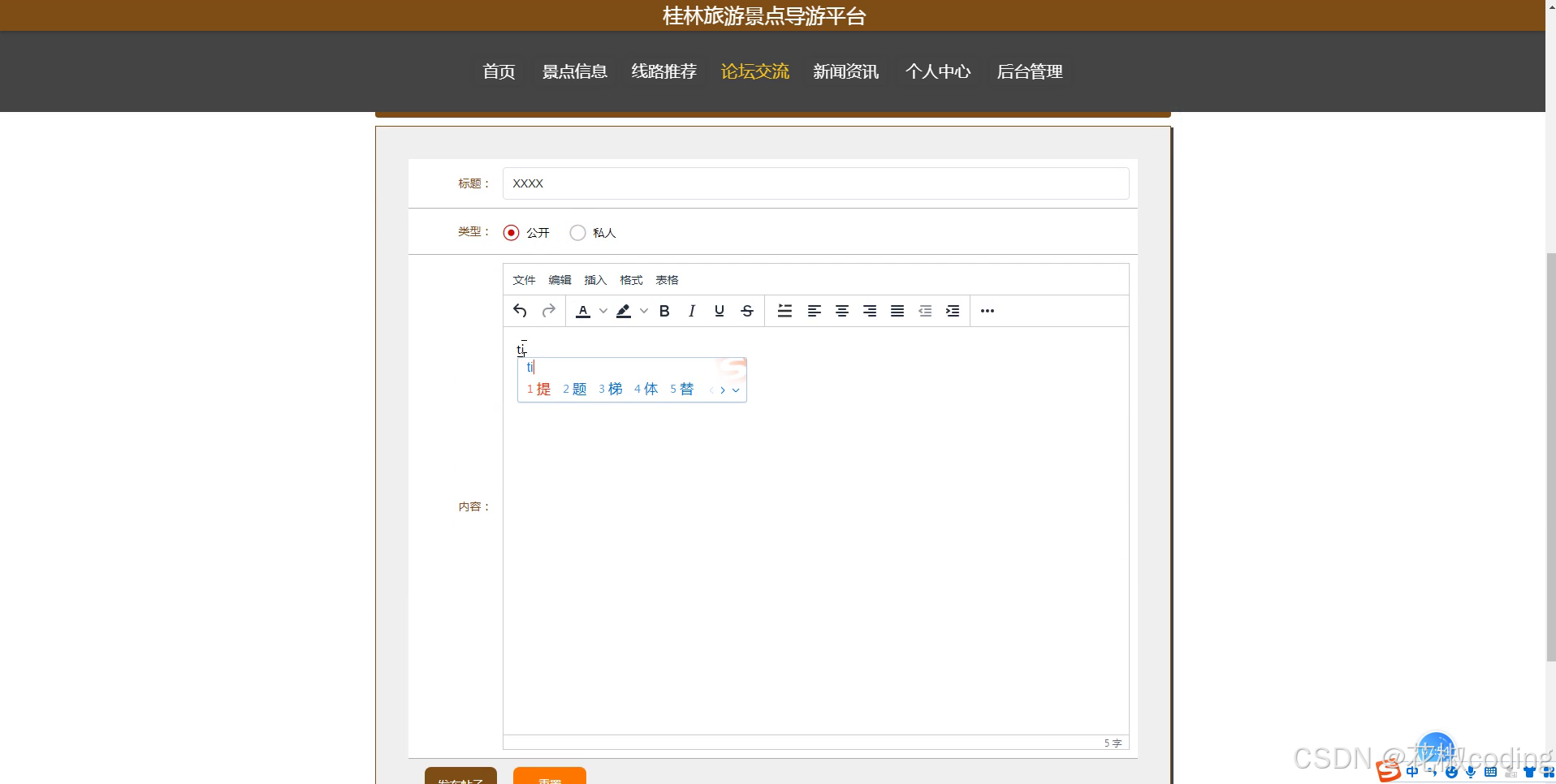The image size is (1556, 784).
Task: Pick a font color from the A swatch
Action: [x=583, y=311]
